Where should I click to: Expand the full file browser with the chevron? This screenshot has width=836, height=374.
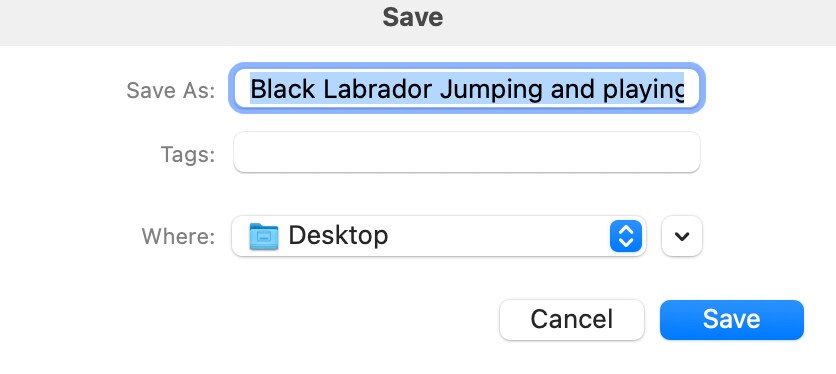coord(682,236)
